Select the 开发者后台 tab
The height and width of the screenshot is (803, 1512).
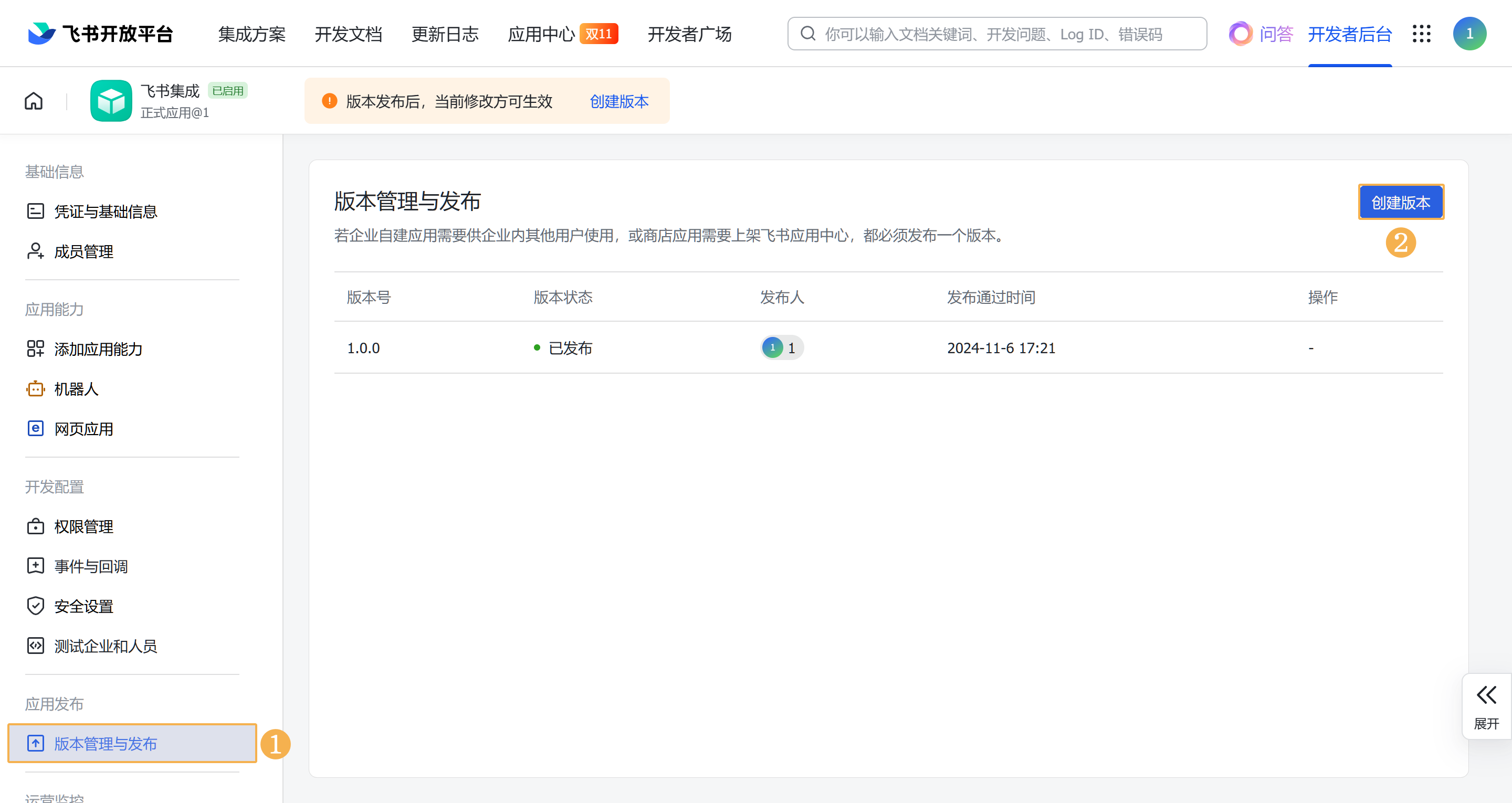[1349, 34]
